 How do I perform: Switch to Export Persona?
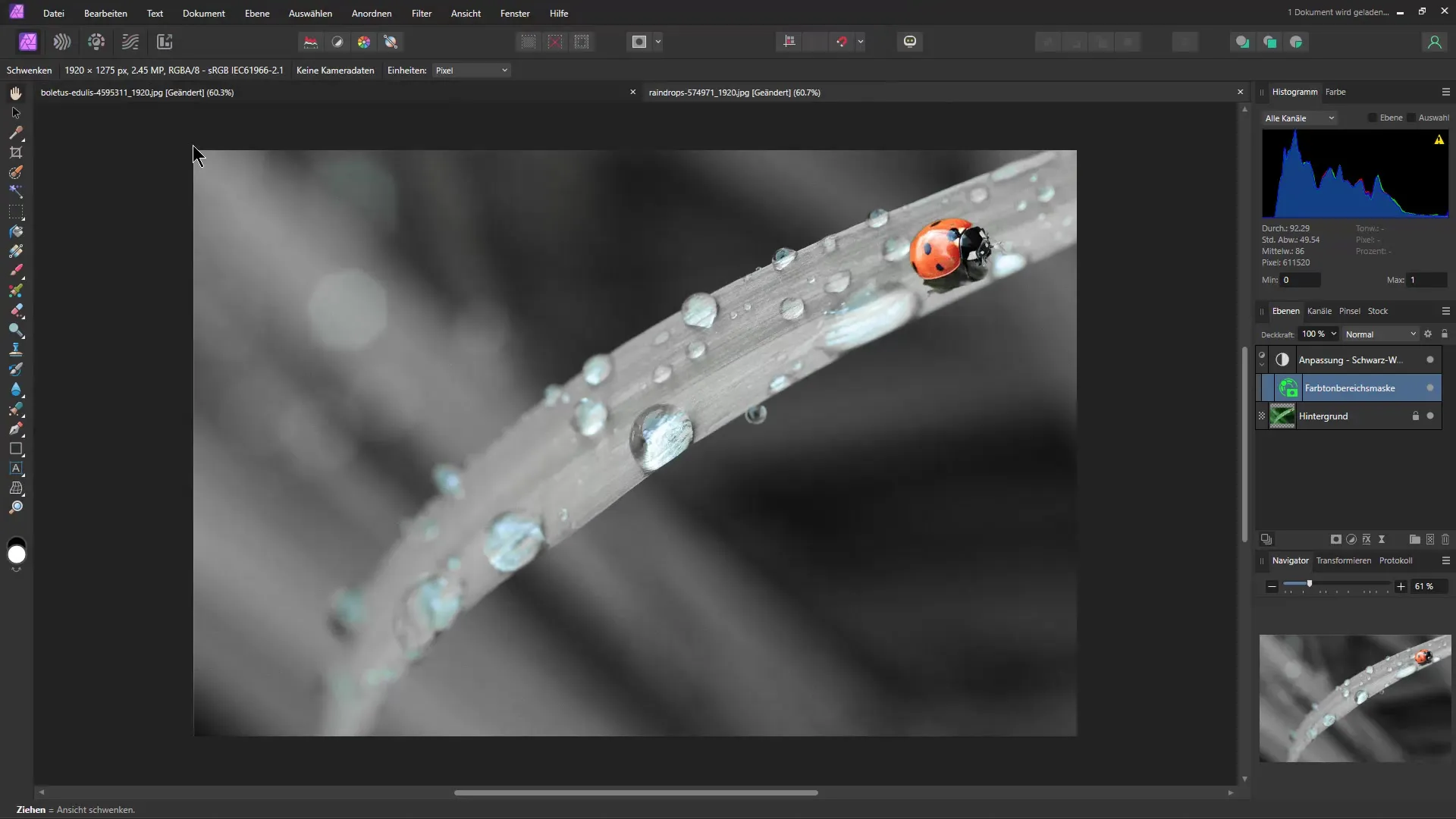click(165, 42)
